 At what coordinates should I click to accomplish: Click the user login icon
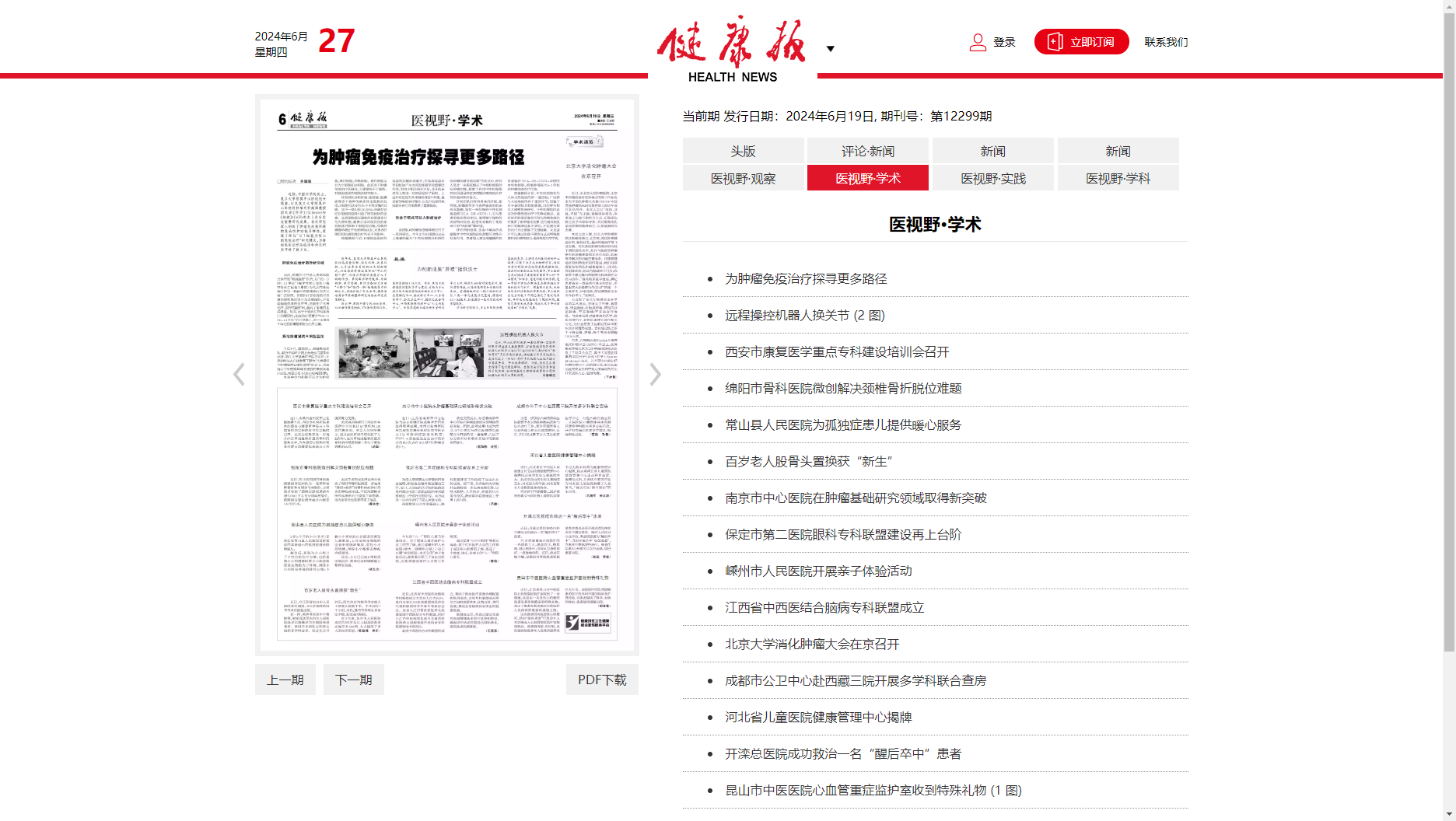[x=977, y=42]
